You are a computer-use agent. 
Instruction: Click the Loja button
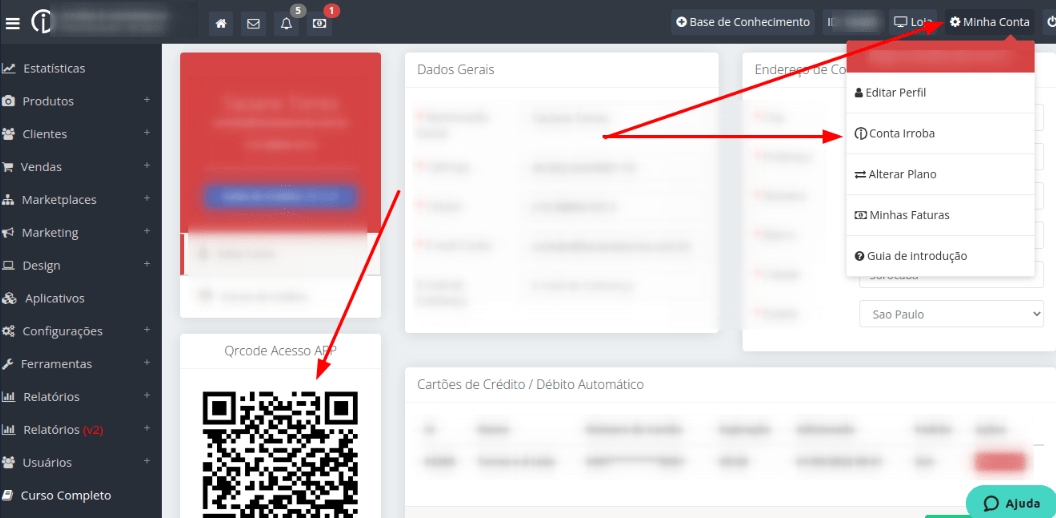coord(913,22)
